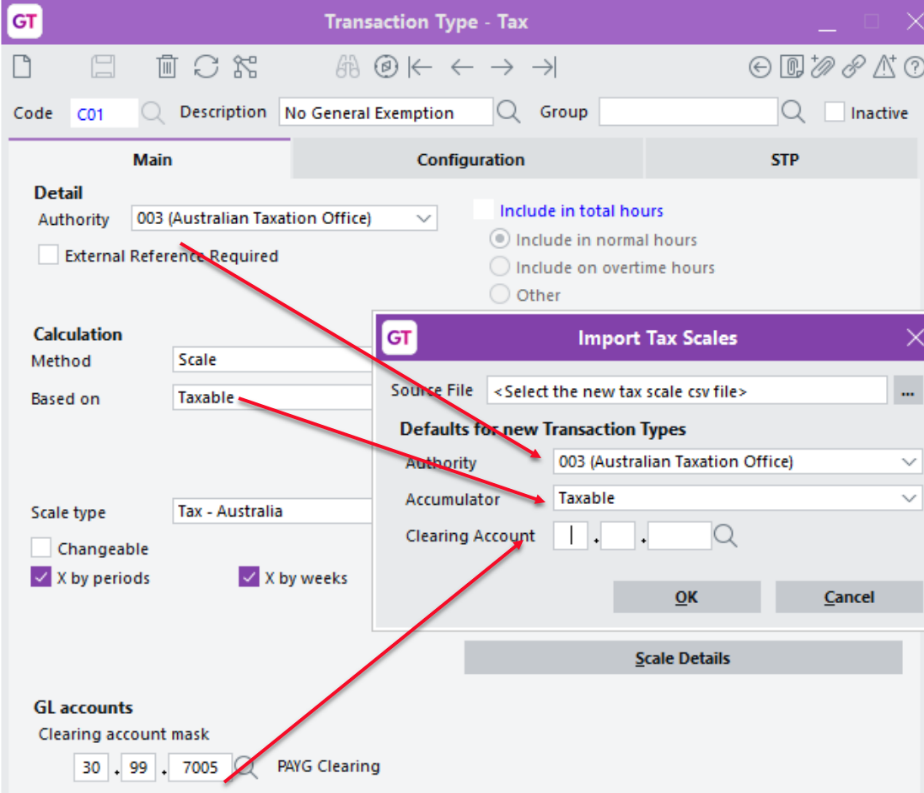Enable External Reference Required checkbox

48,255
